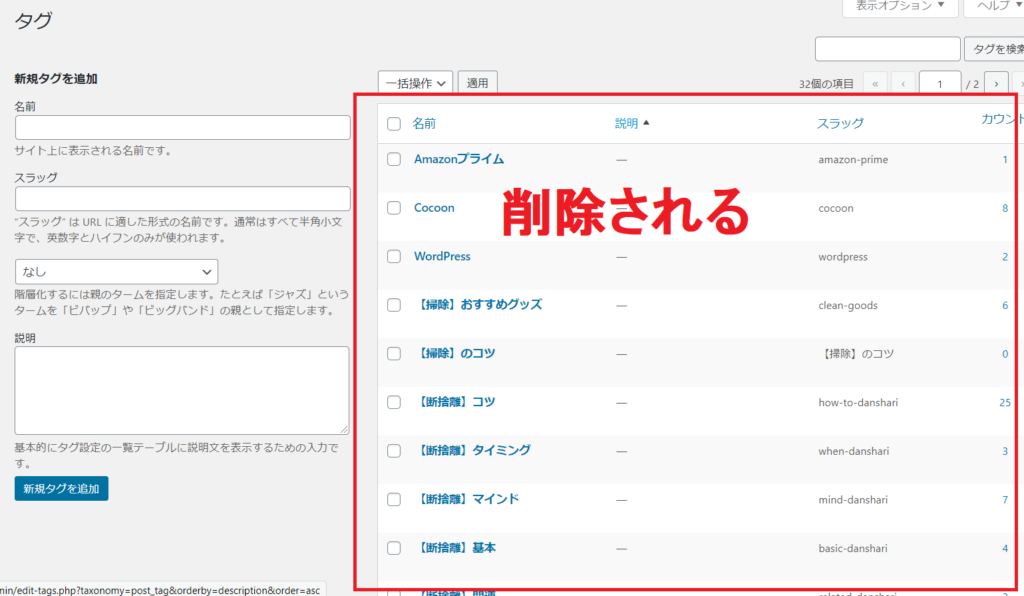
Task: Sort tags by スラッグ column
Action: pyautogui.click(x=840, y=124)
